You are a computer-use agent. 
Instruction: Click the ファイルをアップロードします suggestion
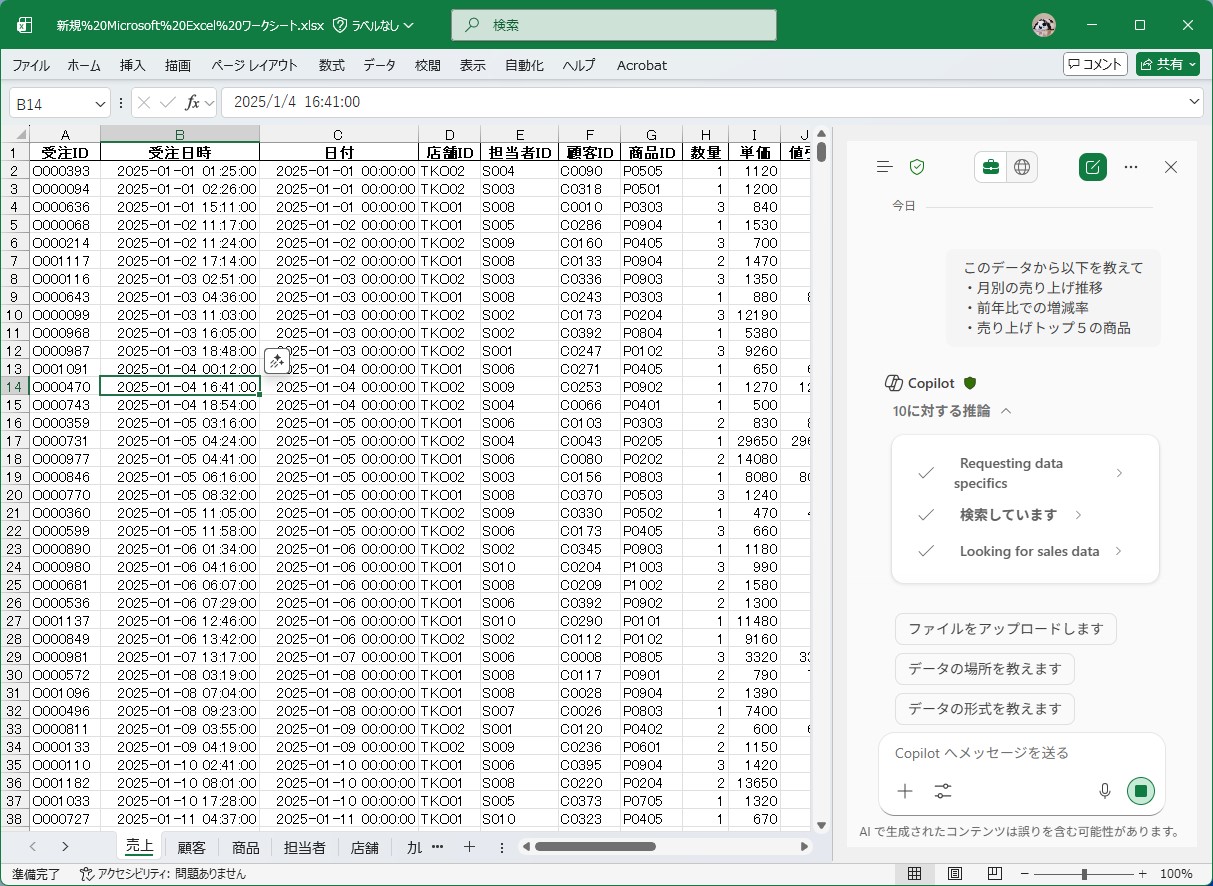click(x=1005, y=629)
